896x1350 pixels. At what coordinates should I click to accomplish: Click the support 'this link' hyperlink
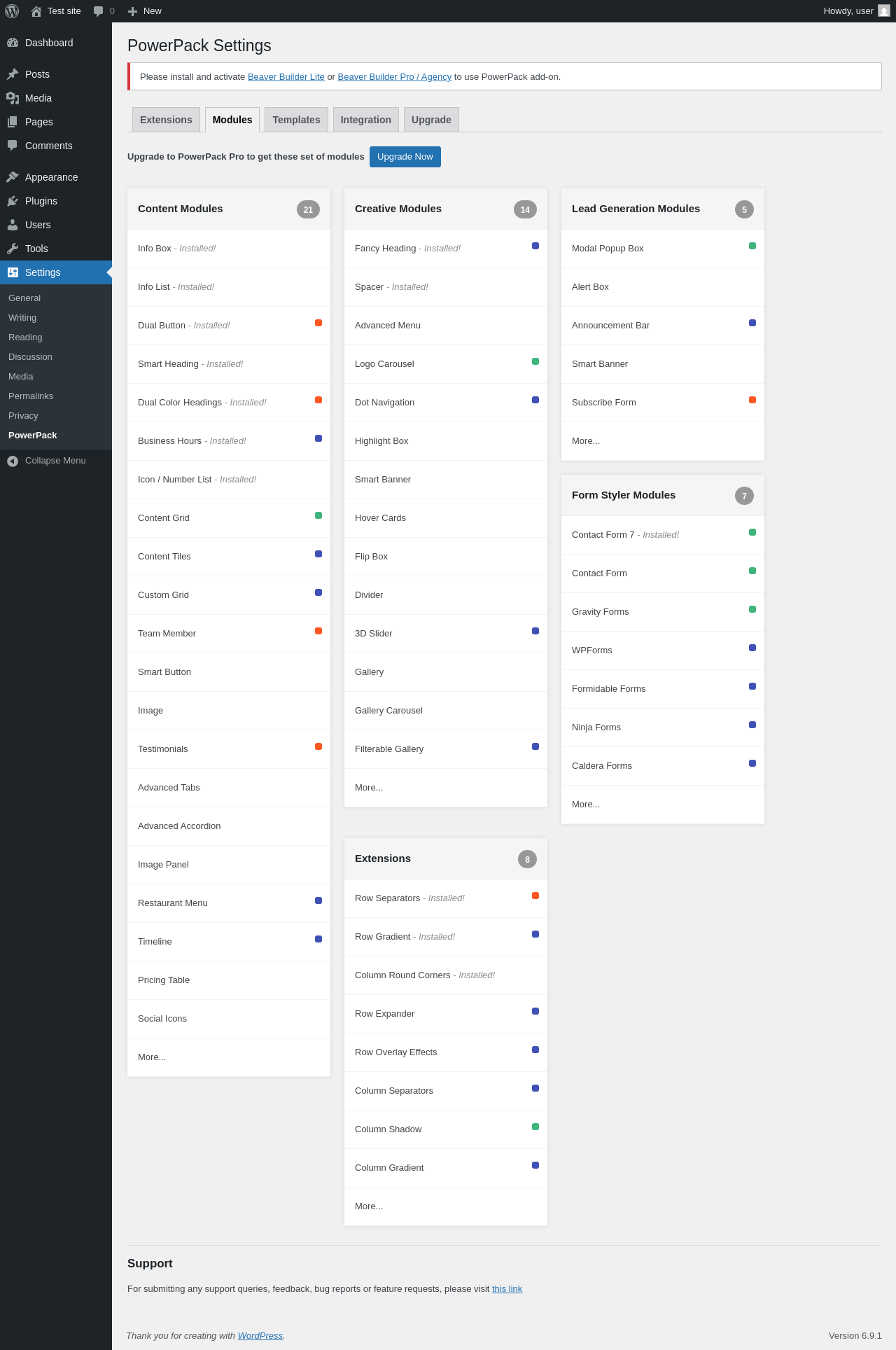(x=507, y=1289)
